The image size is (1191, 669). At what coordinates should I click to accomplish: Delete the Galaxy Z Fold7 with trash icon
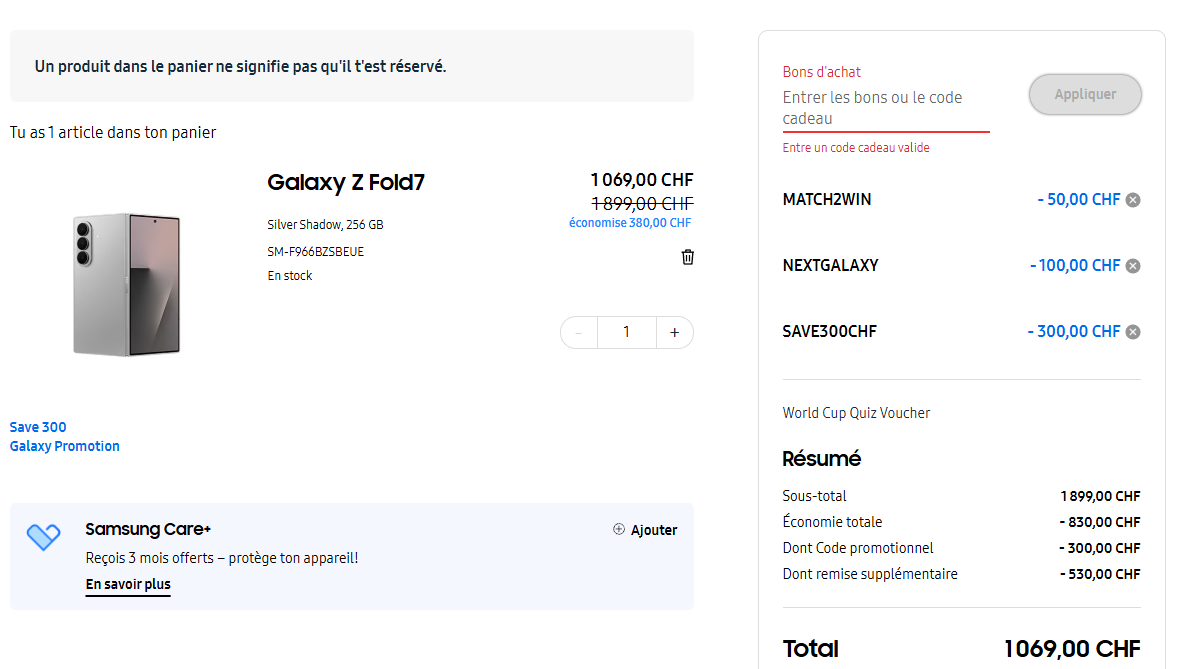(x=687, y=257)
